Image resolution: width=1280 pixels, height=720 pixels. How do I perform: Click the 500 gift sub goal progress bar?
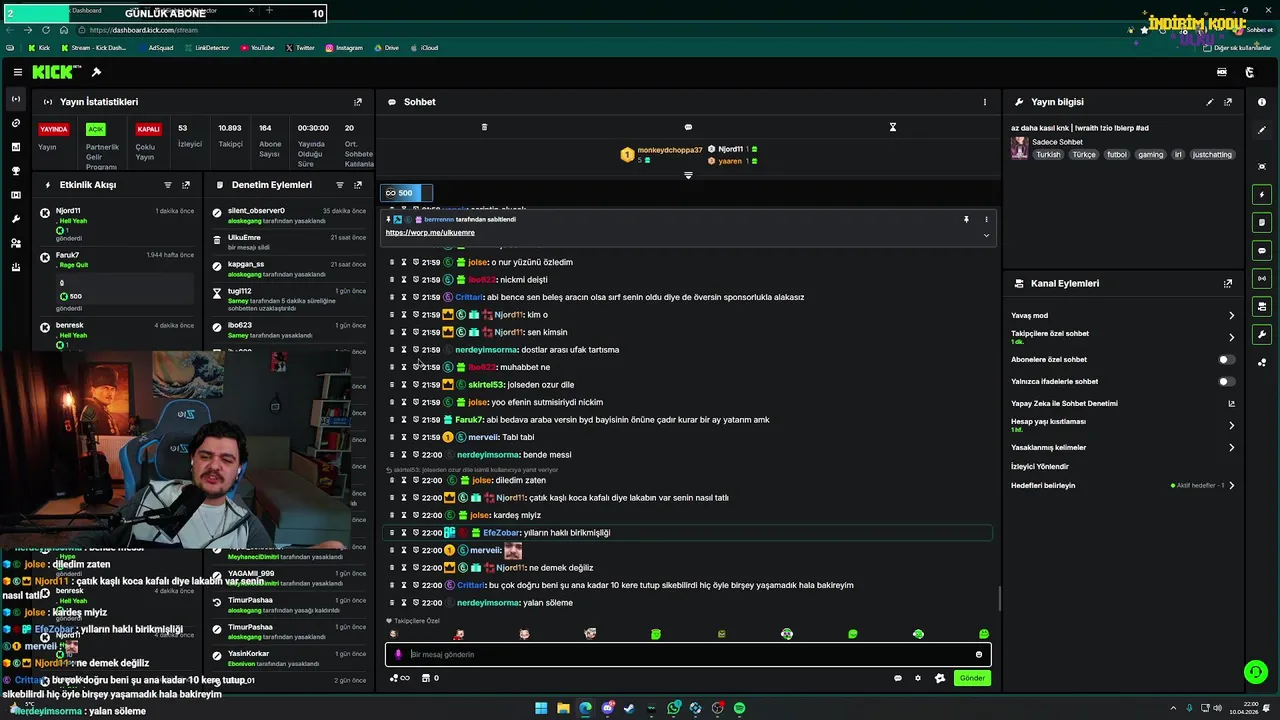tap(407, 193)
